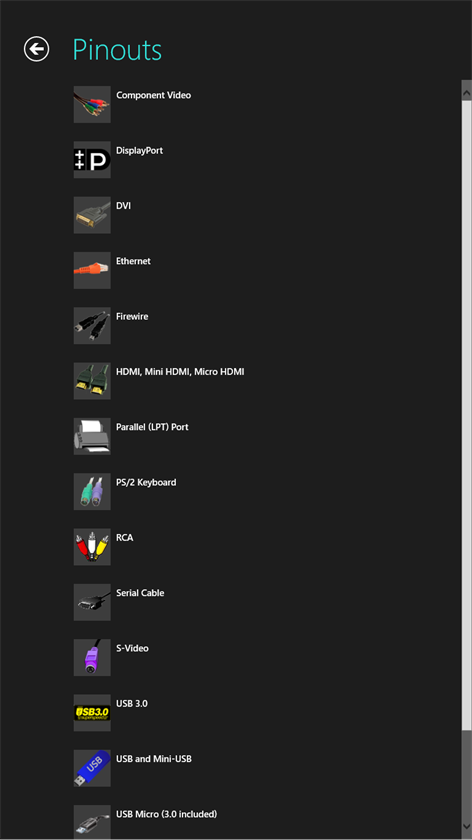The height and width of the screenshot is (840, 472).
Task: Select the DisplayPort logo icon
Action: point(92,160)
